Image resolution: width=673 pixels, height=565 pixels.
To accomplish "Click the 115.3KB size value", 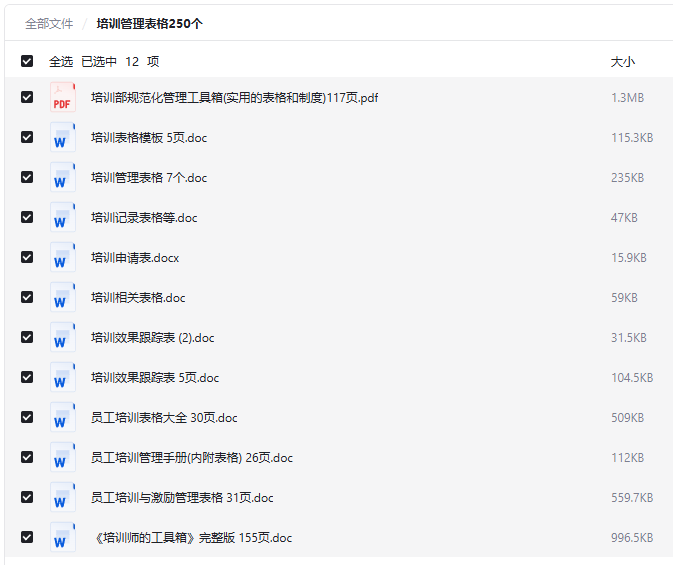I will click(632, 138).
